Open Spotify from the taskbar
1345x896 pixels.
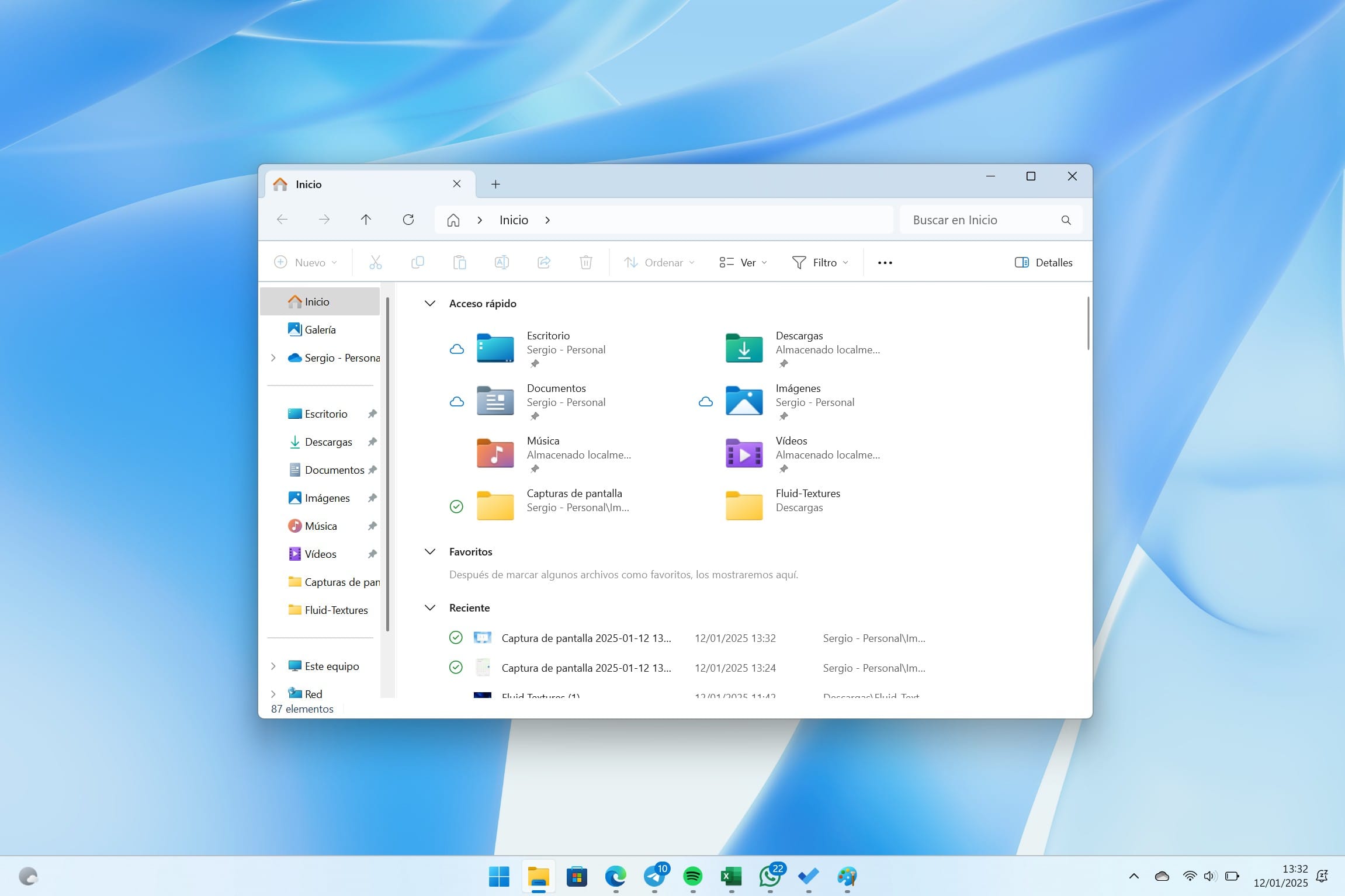pyautogui.click(x=692, y=877)
